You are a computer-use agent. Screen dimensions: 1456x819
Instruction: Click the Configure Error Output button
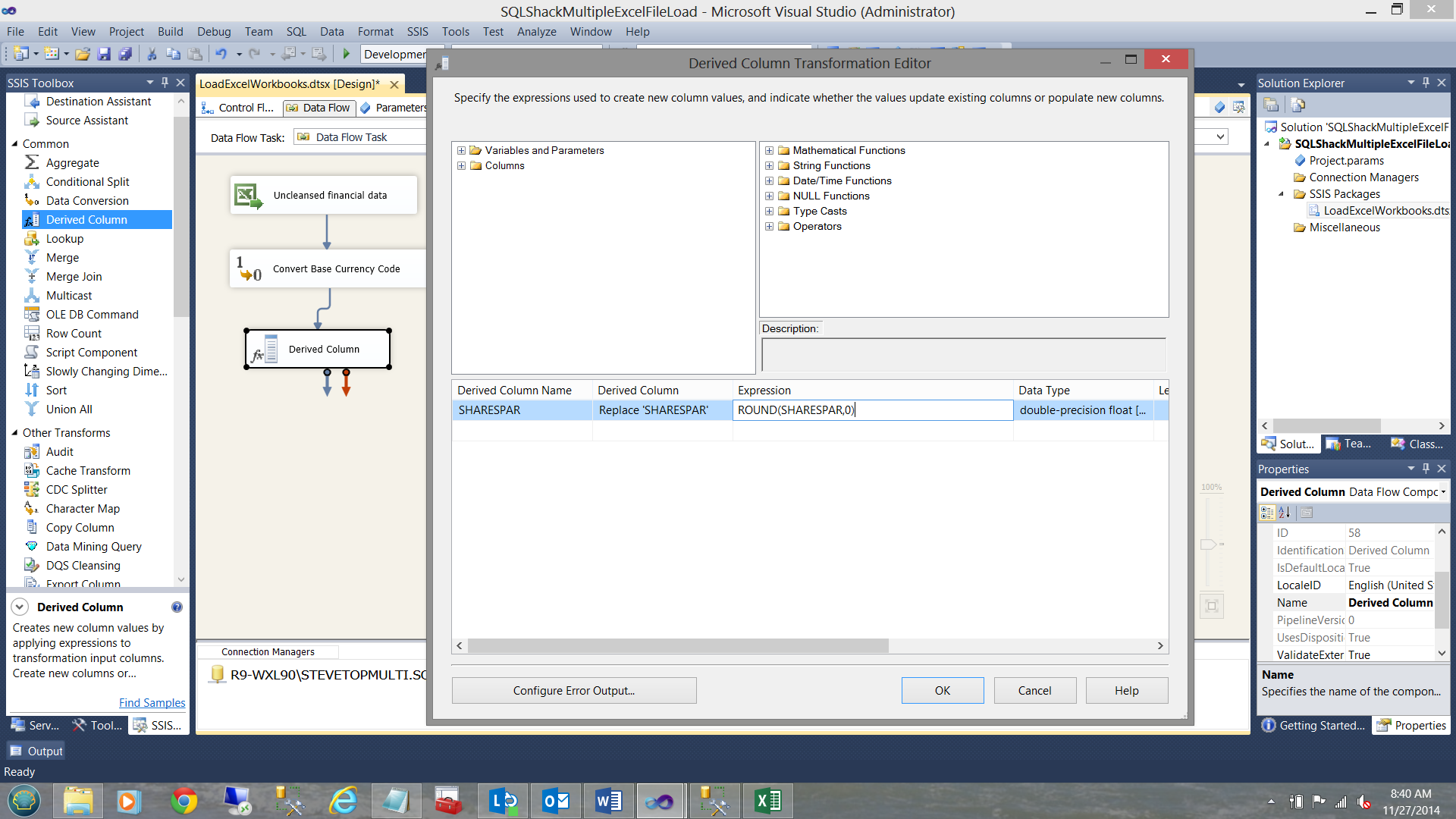click(573, 690)
